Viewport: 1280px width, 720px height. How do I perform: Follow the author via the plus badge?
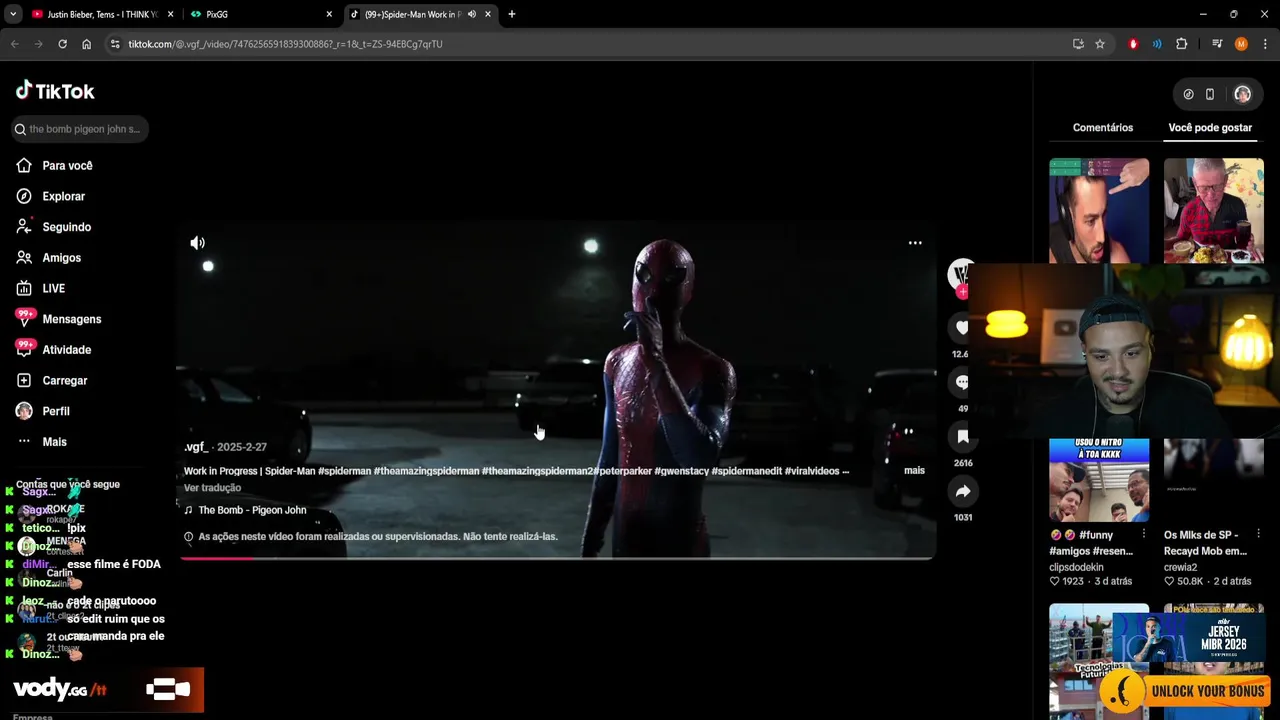(962, 292)
